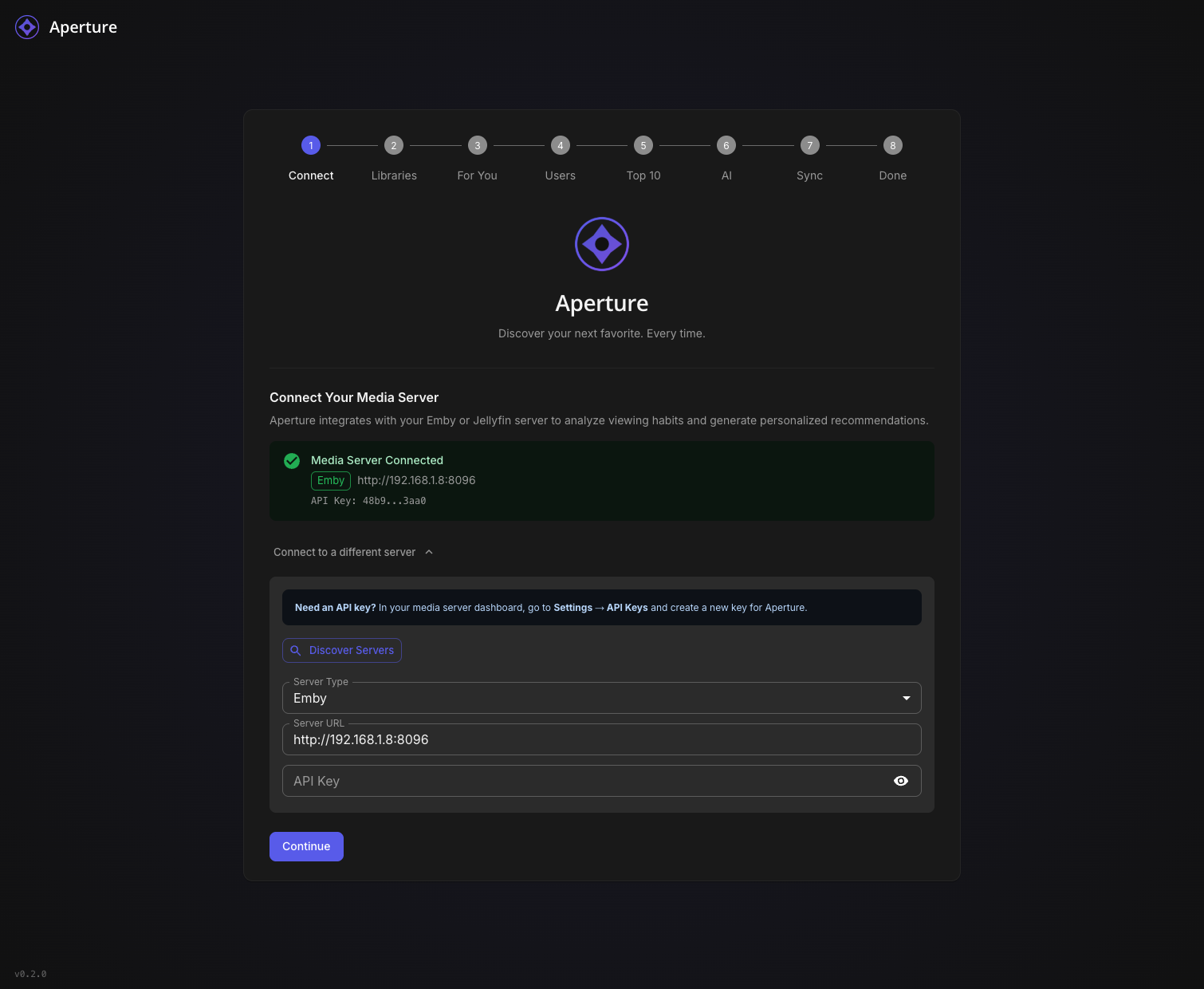Click the connected server URL text

pyautogui.click(x=416, y=480)
